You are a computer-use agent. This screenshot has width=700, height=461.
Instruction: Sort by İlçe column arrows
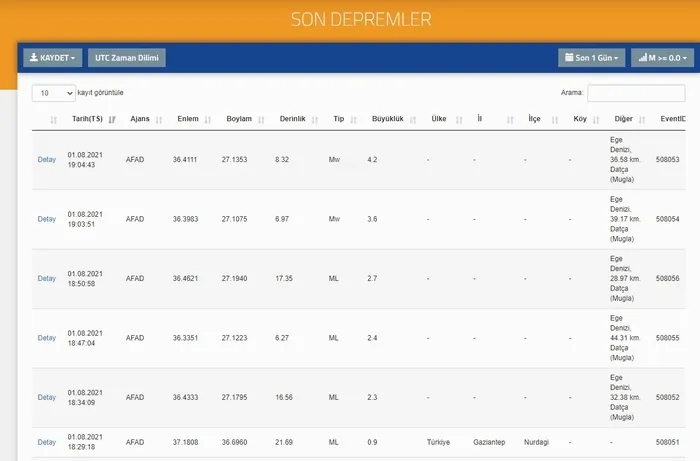[554, 120]
